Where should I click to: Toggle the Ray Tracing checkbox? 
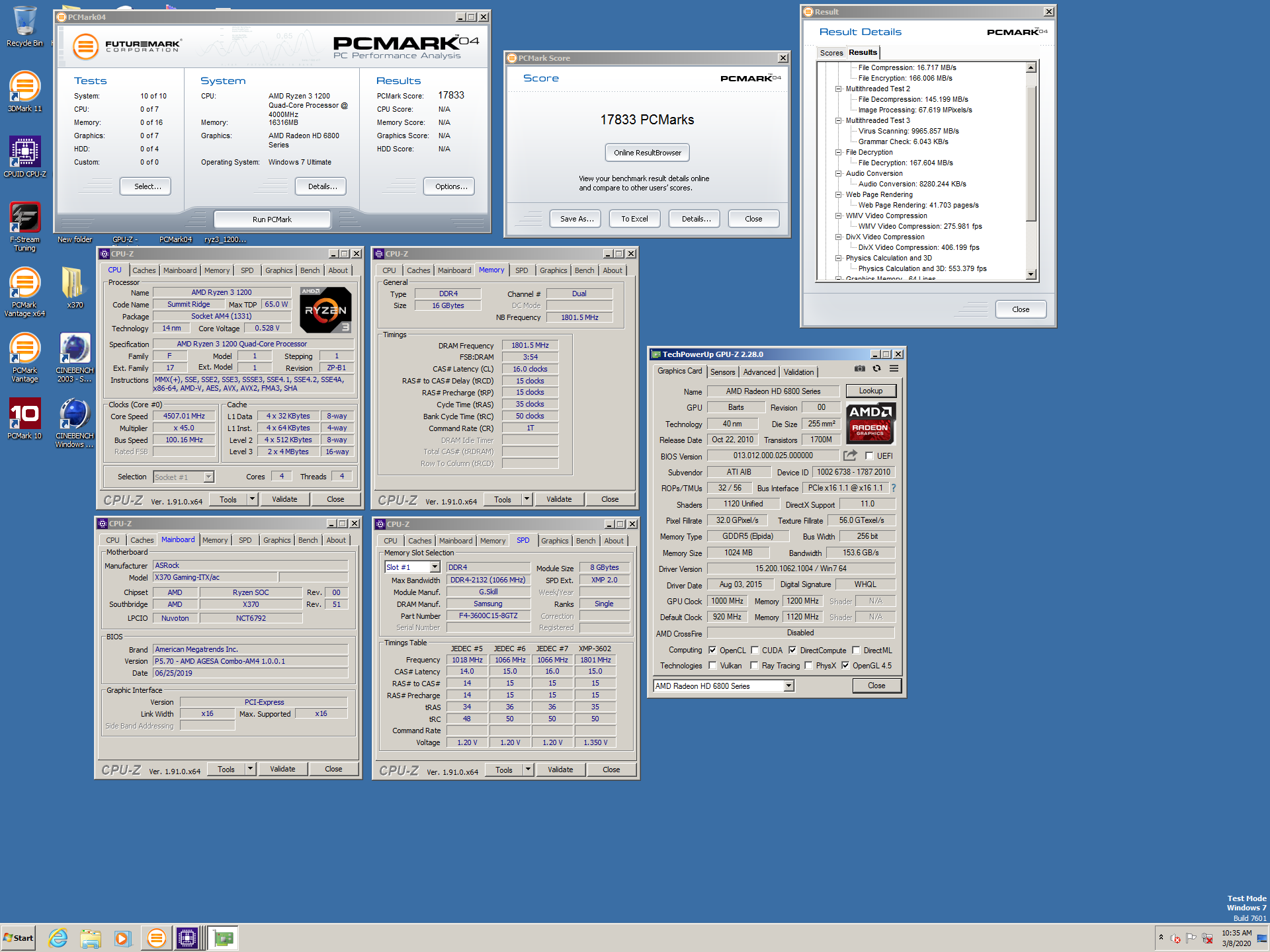pyautogui.click(x=755, y=665)
